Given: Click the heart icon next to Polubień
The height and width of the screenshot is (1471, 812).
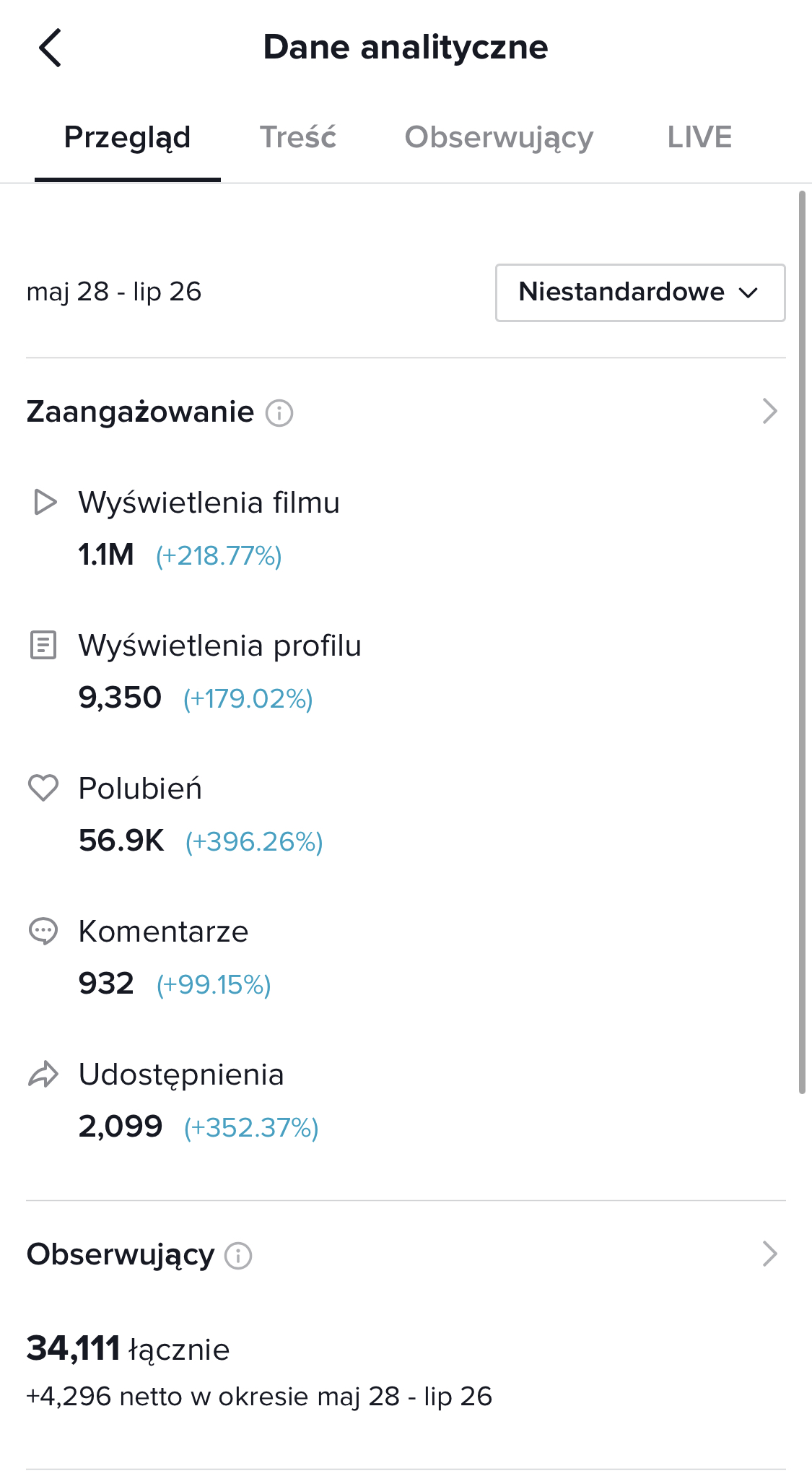Looking at the screenshot, I should click(x=43, y=788).
